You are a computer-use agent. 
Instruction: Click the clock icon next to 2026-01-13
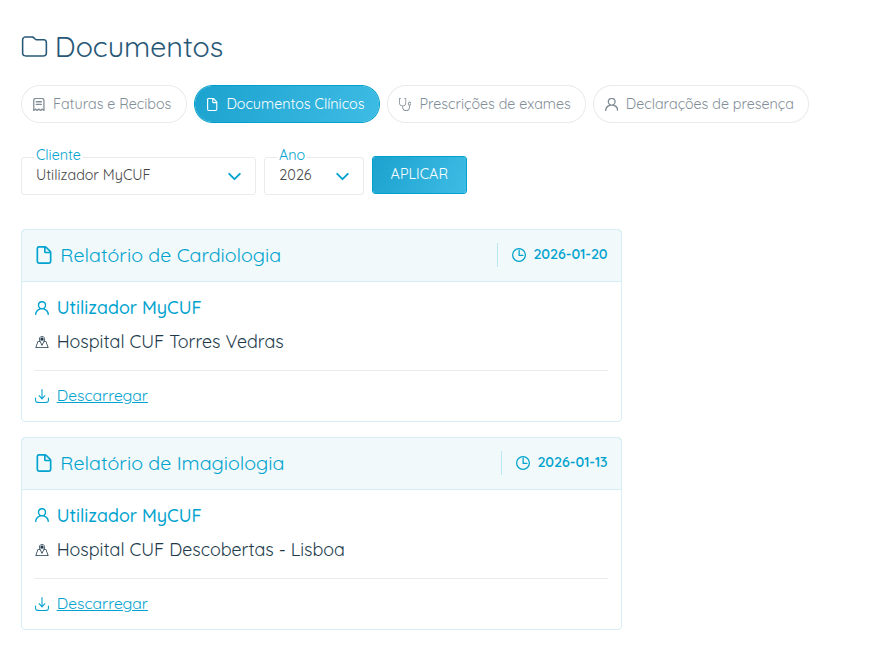pos(523,463)
